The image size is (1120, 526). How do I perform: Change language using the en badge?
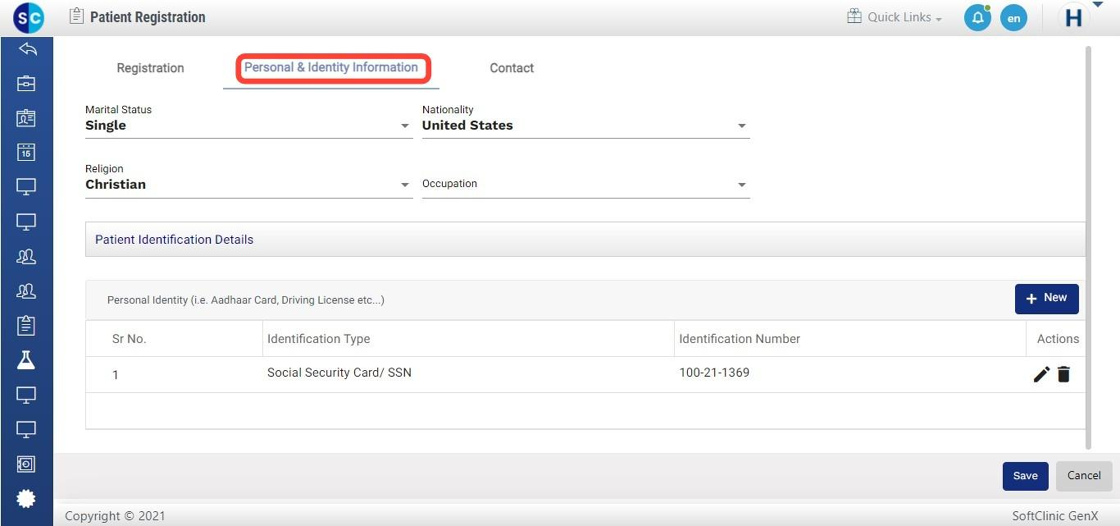(x=1014, y=18)
